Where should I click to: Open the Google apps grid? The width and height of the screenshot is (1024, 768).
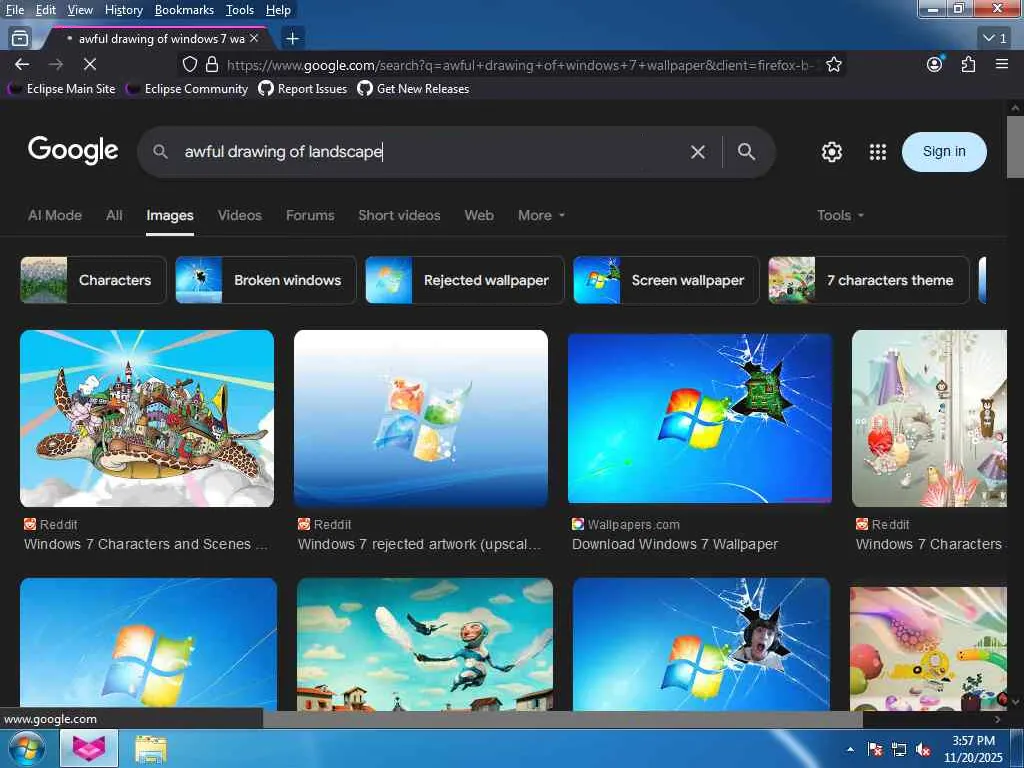coord(878,152)
